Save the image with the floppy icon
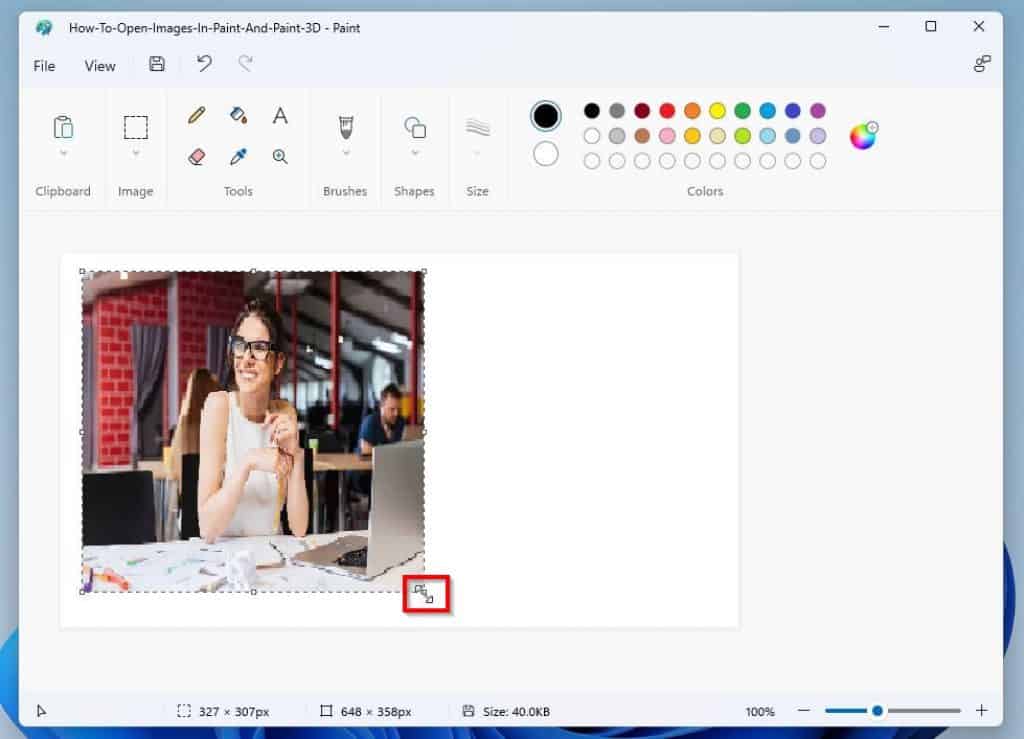This screenshot has width=1024, height=739. point(157,64)
